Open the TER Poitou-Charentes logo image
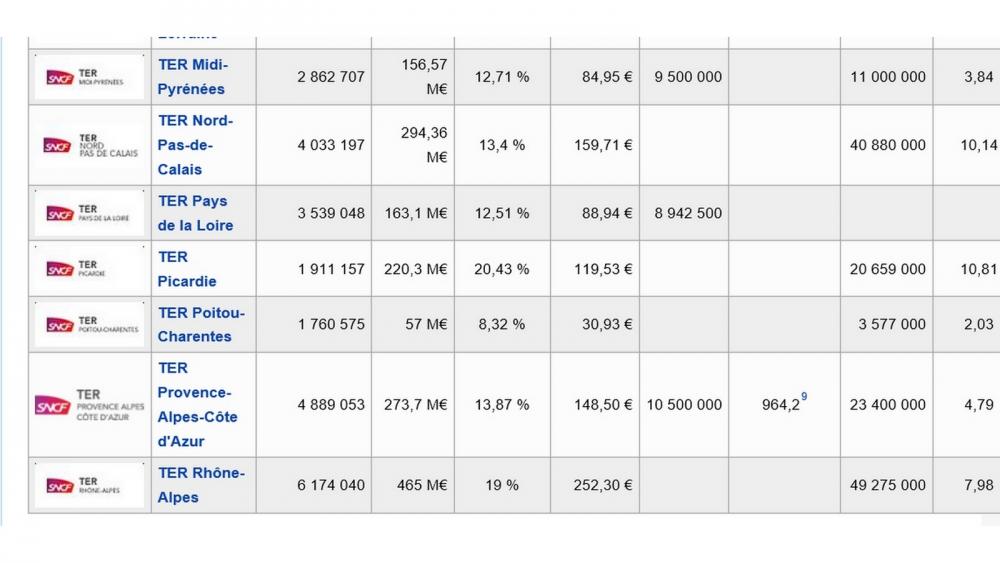The height and width of the screenshot is (563, 1000). pos(89,325)
